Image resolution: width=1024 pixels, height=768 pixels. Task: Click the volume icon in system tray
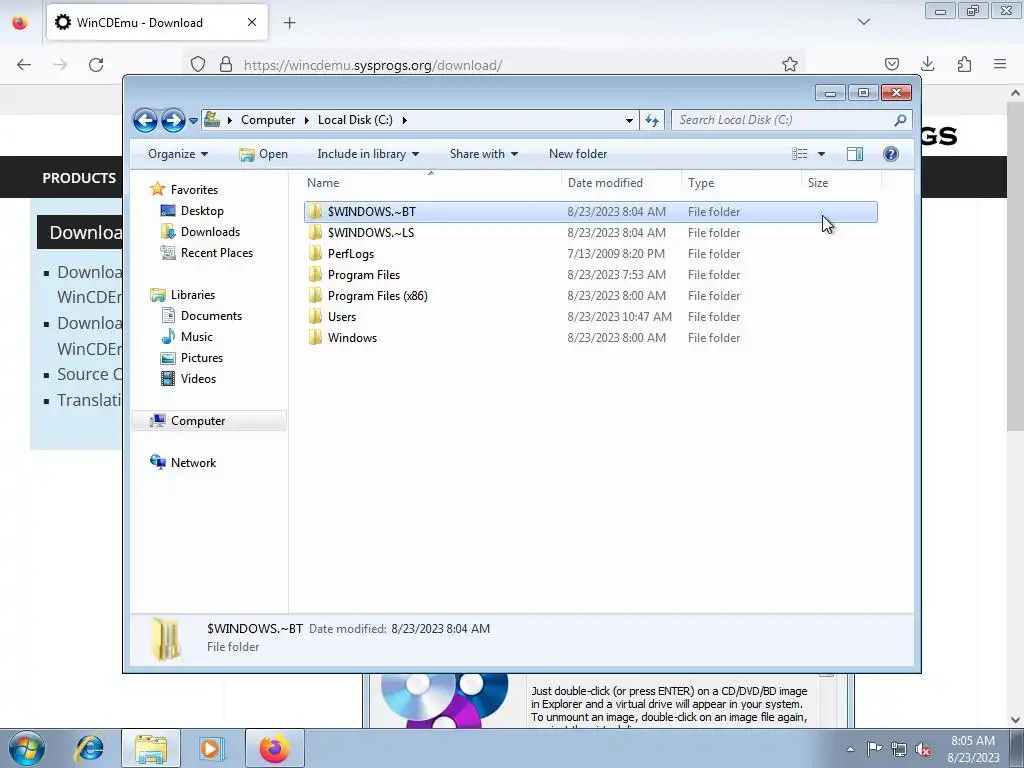click(923, 750)
